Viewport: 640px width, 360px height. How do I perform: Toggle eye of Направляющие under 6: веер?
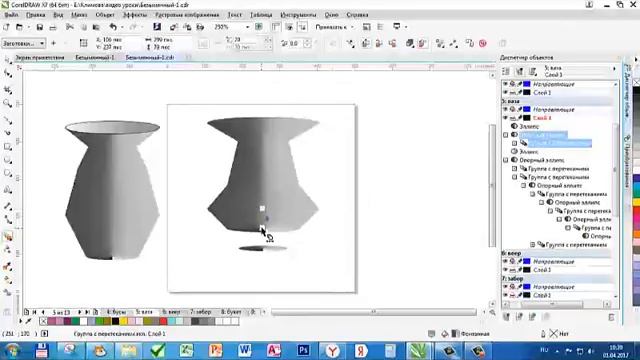click(506, 261)
